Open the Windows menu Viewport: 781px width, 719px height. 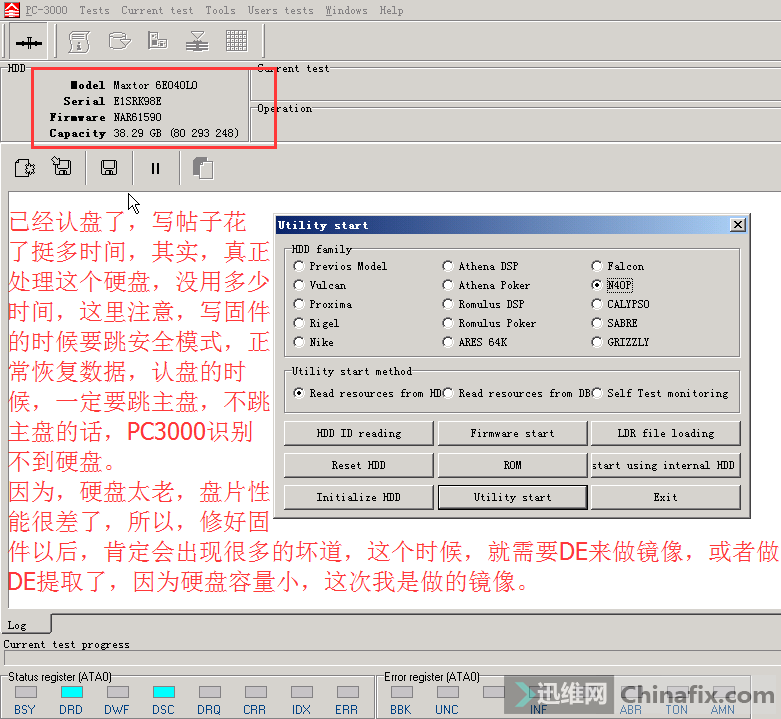(346, 10)
